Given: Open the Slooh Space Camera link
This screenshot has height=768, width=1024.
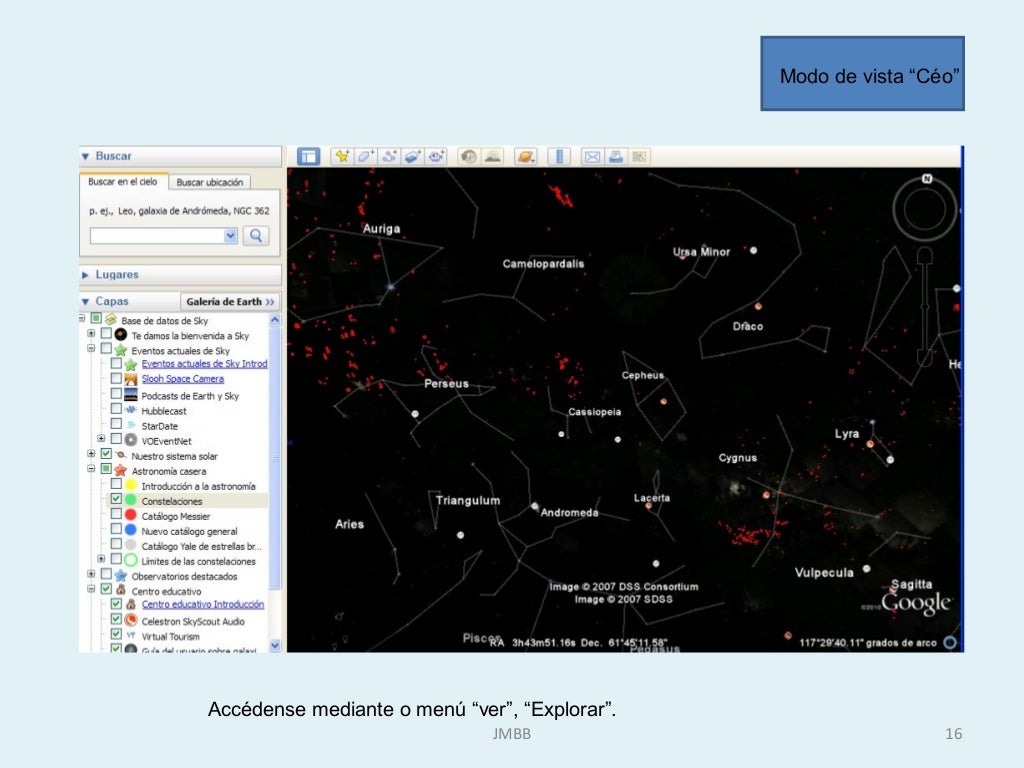Looking at the screenshot, I should [x=183, y=379].
